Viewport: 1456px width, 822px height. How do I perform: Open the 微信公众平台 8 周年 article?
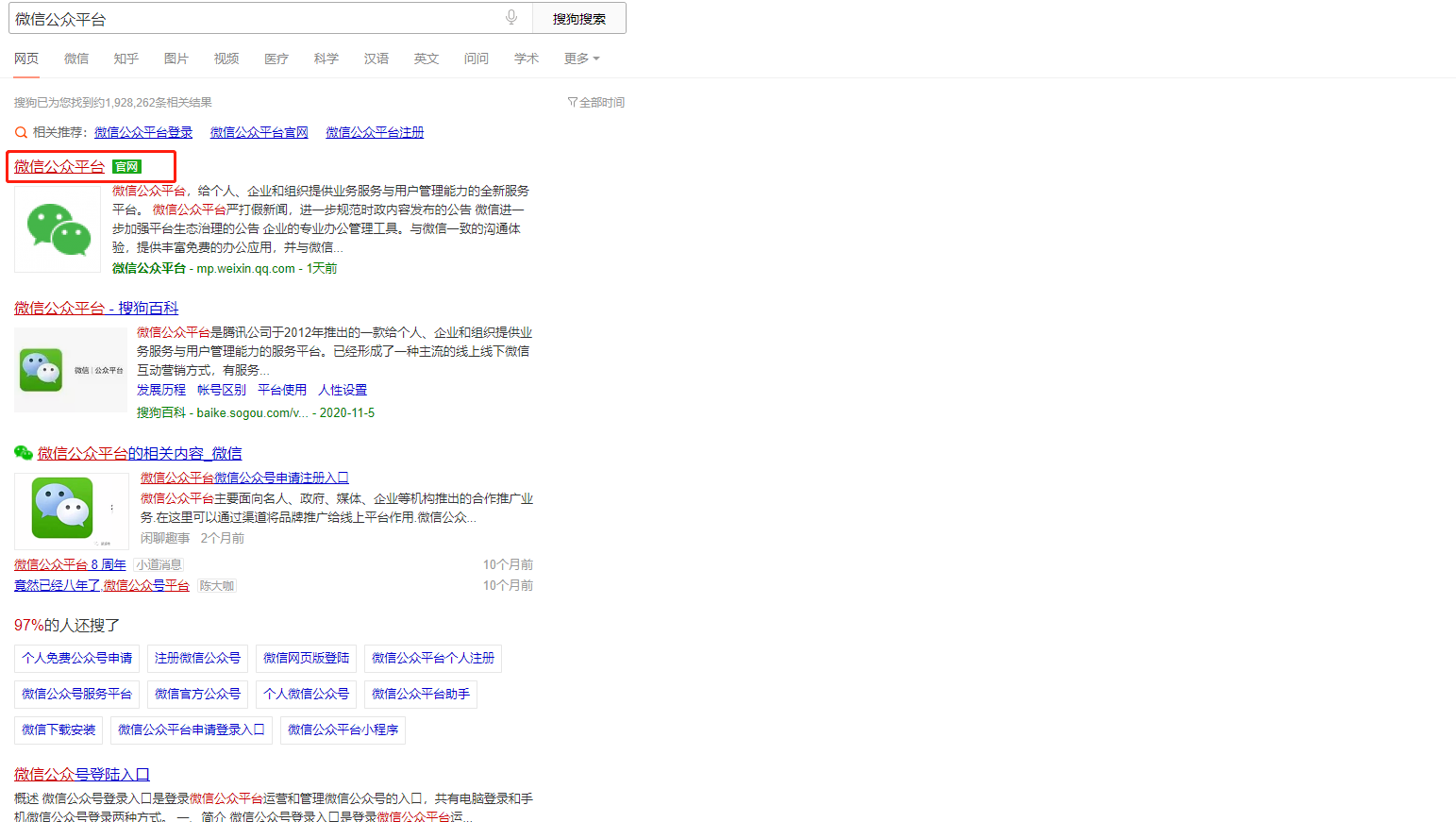tap(70, 564)
